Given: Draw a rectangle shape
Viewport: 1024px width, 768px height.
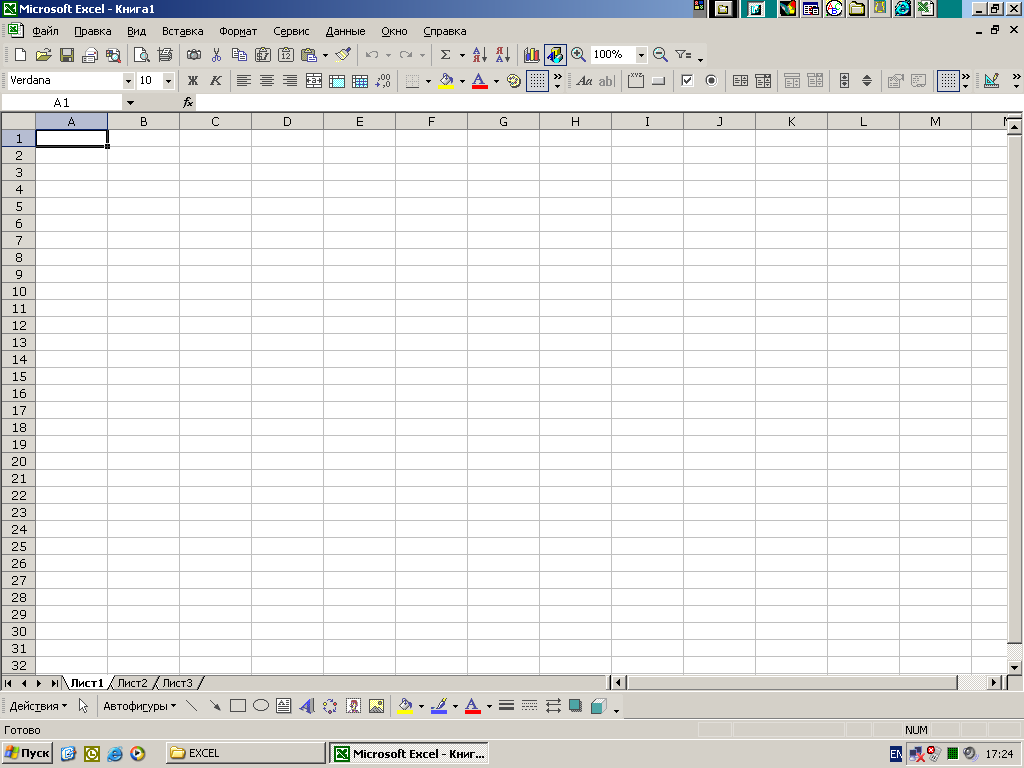Looking at the screenshot, I should point(238,706).
